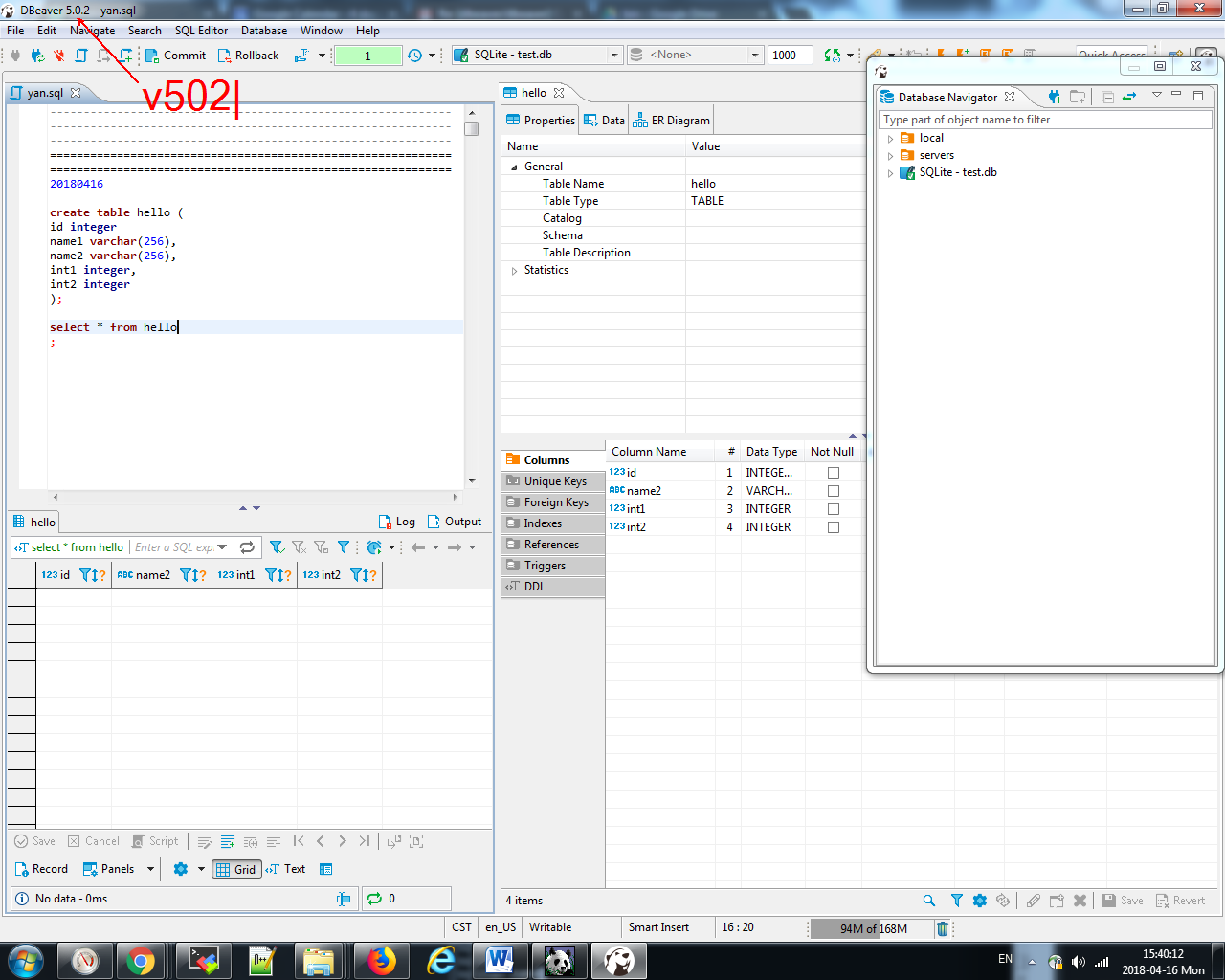Expand the servers folder in Database Navigator

coord(890,156)
